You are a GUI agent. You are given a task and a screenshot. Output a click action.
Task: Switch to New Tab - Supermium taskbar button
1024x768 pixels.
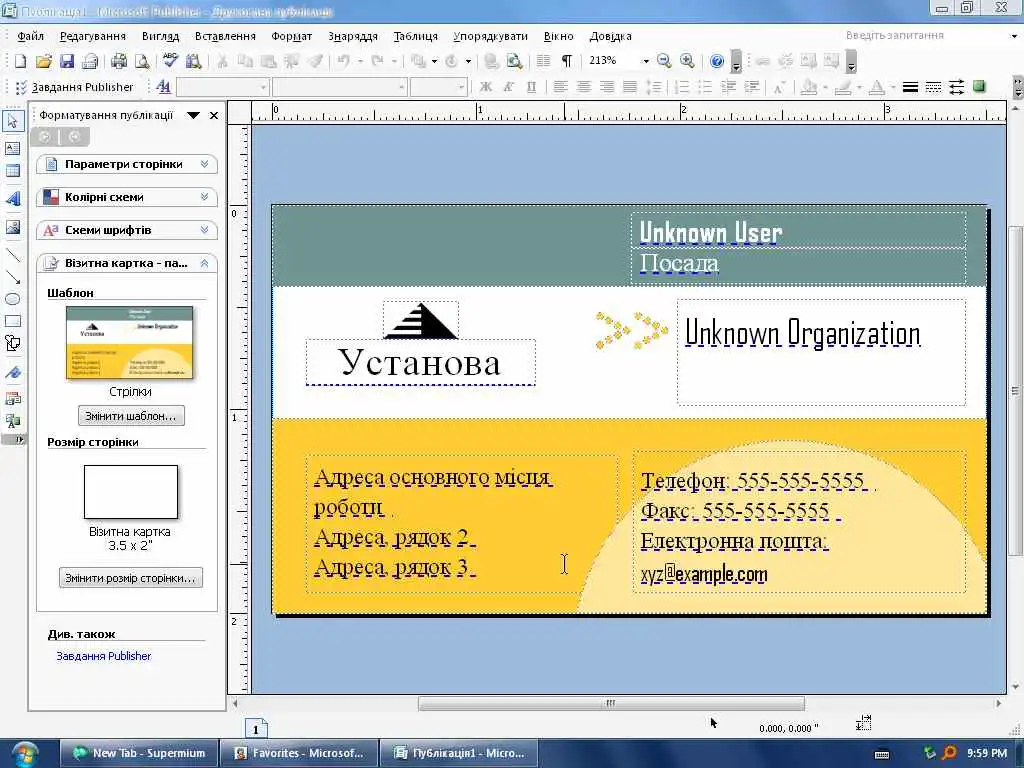(139, 753)
